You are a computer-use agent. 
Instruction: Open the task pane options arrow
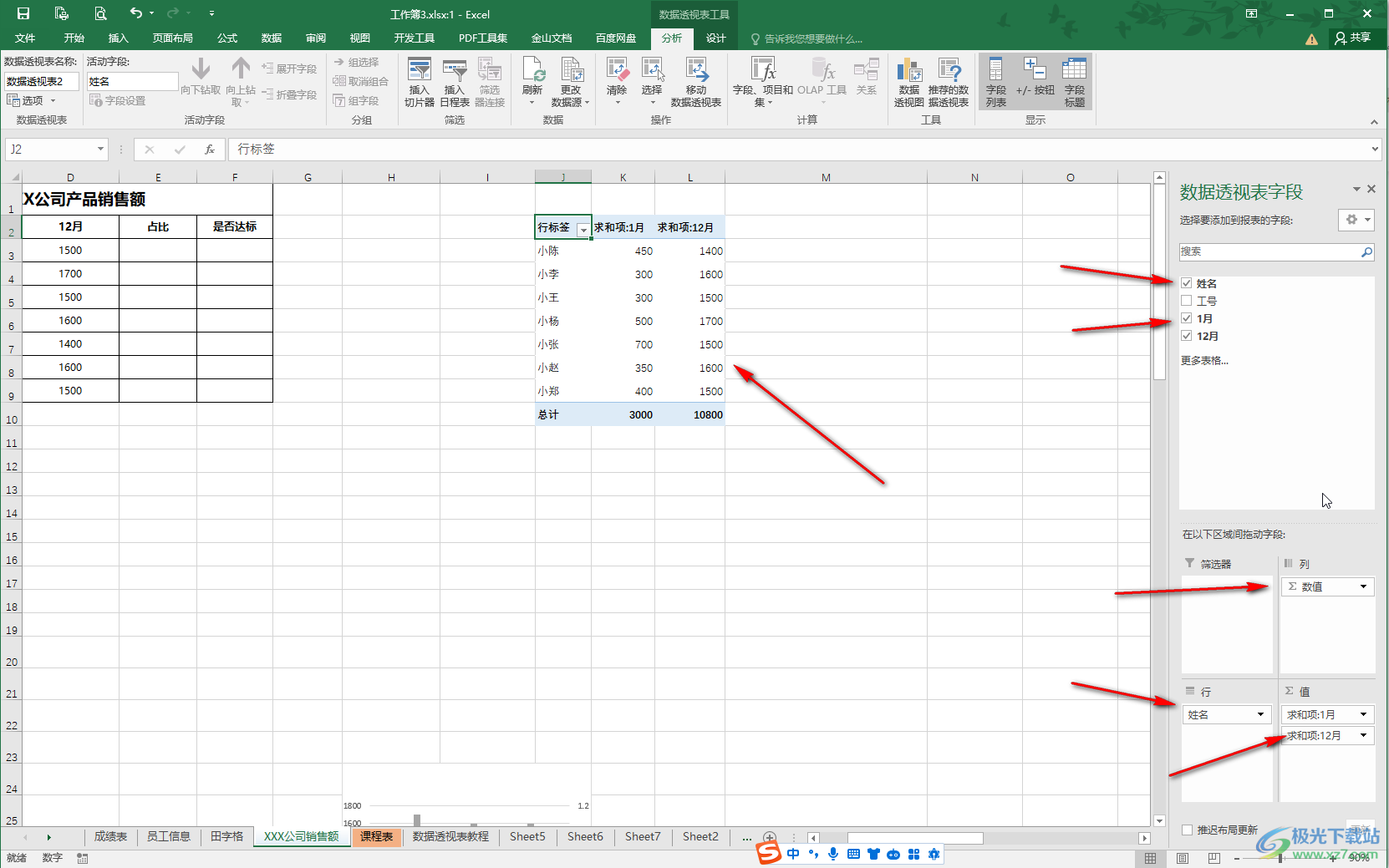pyautogui.click(x=1356, y=190)
